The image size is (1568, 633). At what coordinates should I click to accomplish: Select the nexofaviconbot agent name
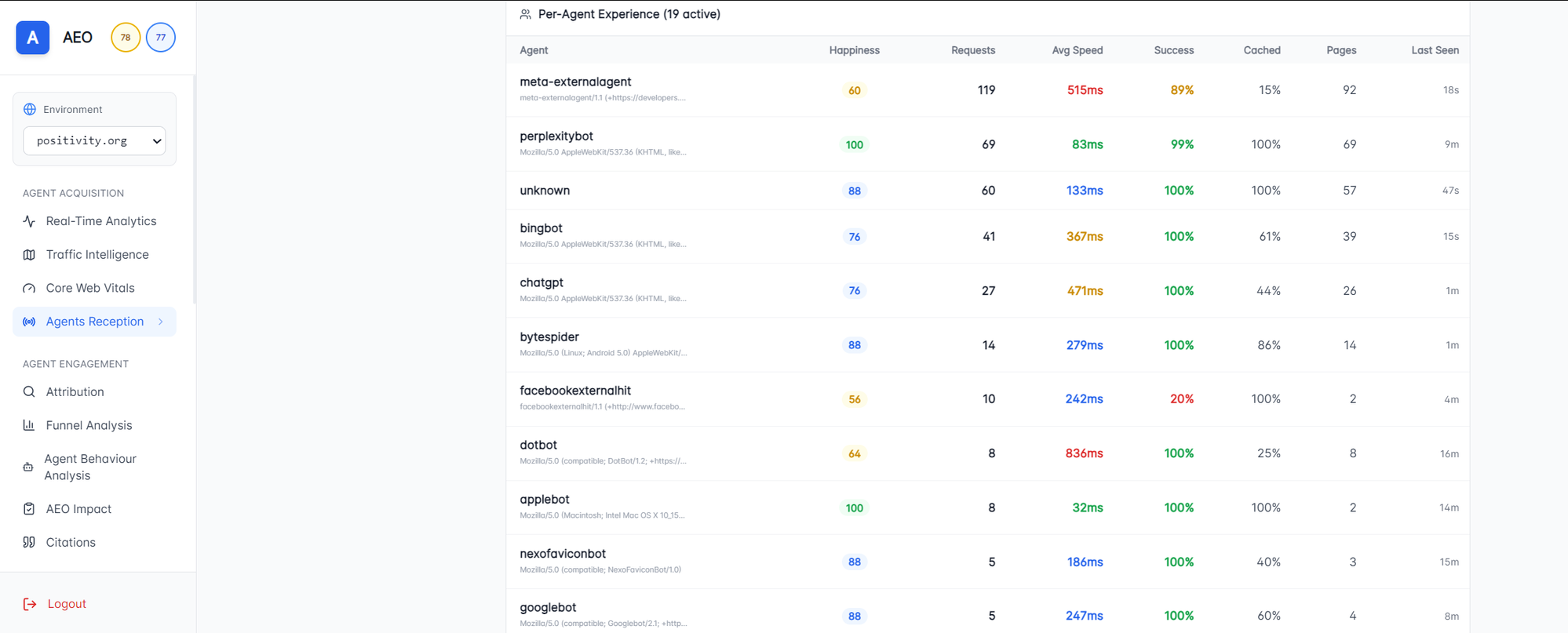click(x=563, y=554)
